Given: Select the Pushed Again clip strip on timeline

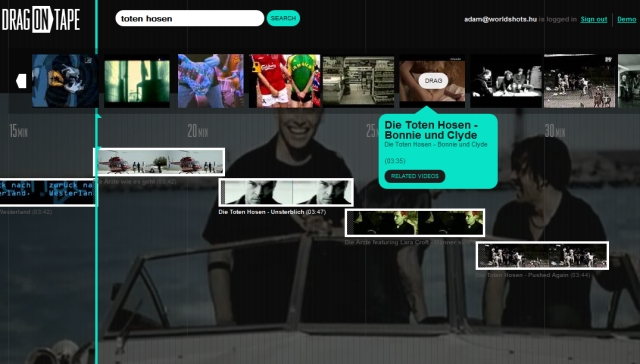Looking at the screenshot, I should tap(542, 255).
